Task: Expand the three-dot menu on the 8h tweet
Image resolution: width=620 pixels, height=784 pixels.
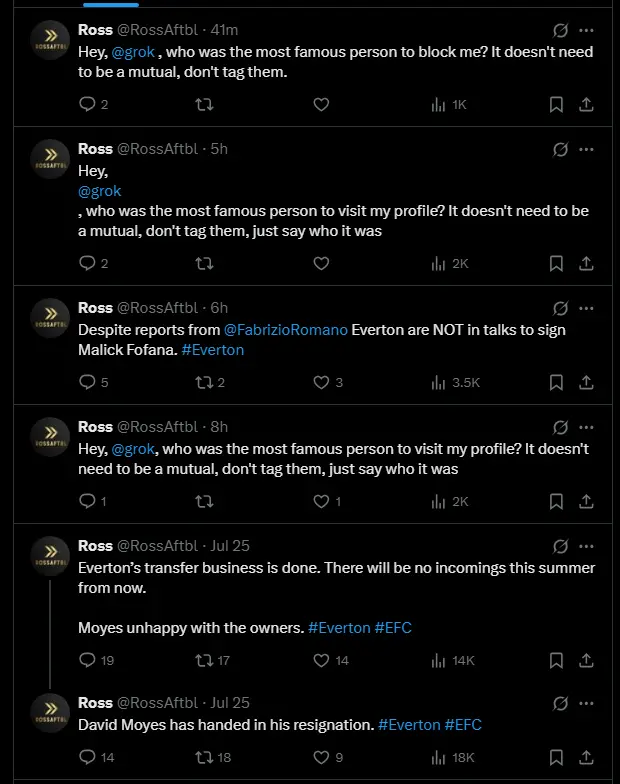Action: coord(587,427)
